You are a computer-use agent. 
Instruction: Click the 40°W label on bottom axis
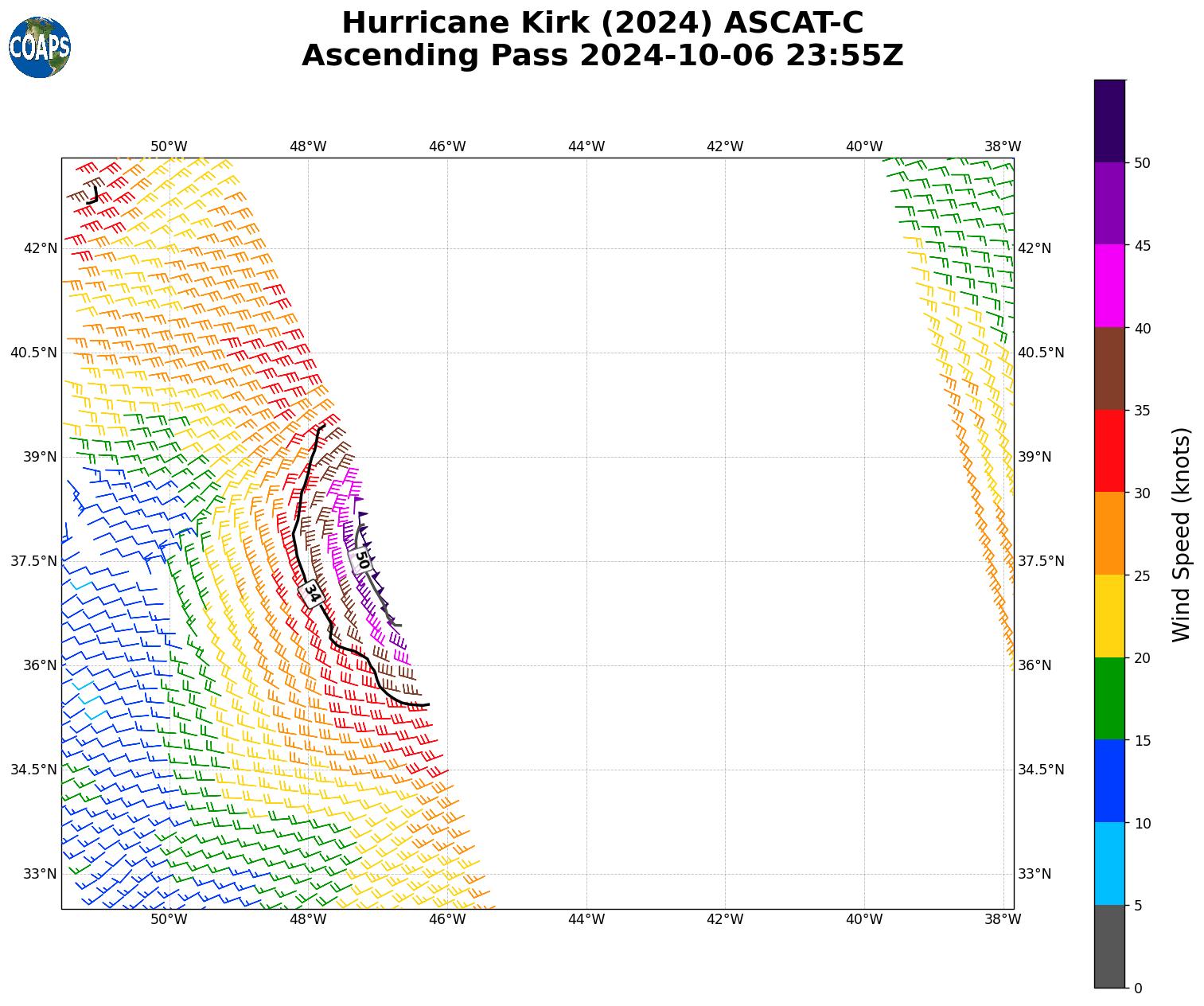coord(863,919)
